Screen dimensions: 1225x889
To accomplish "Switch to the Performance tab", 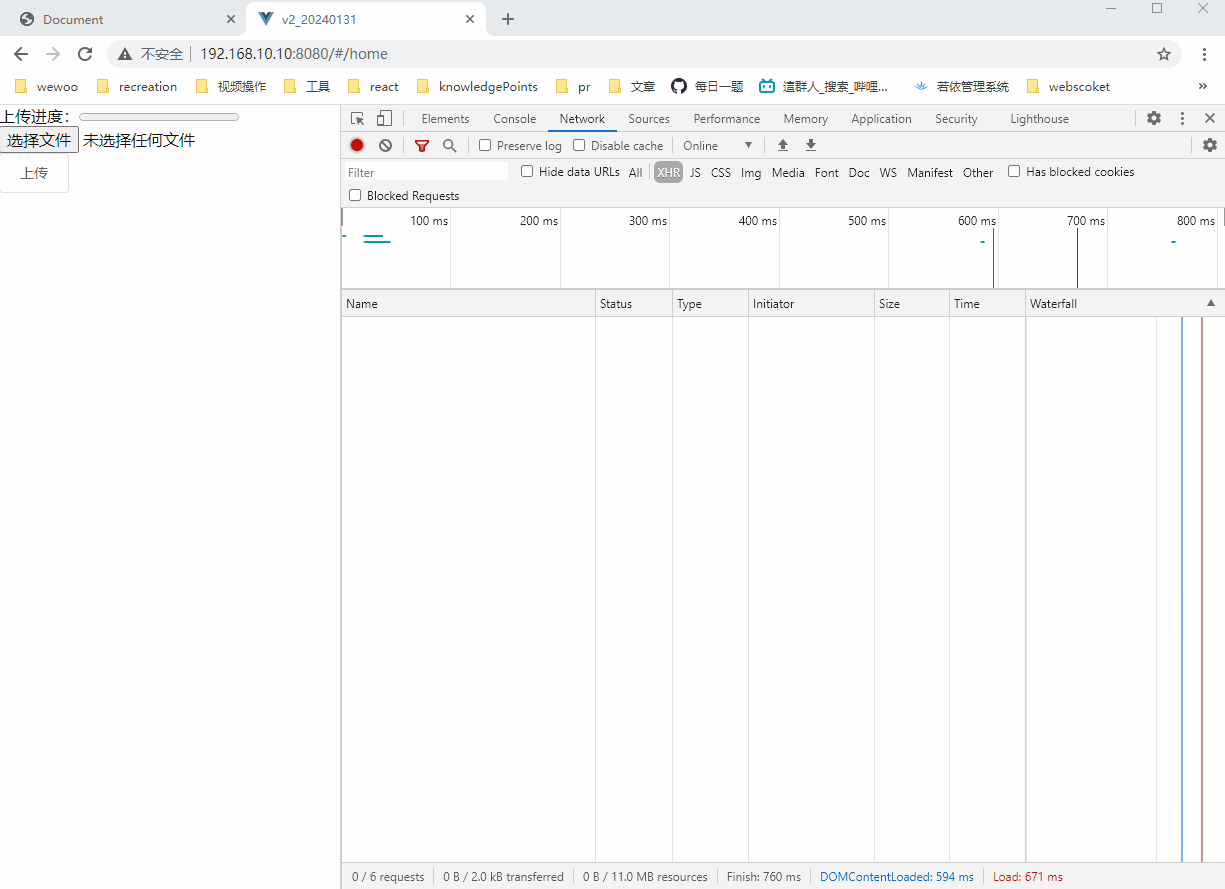I will [727, 118].
